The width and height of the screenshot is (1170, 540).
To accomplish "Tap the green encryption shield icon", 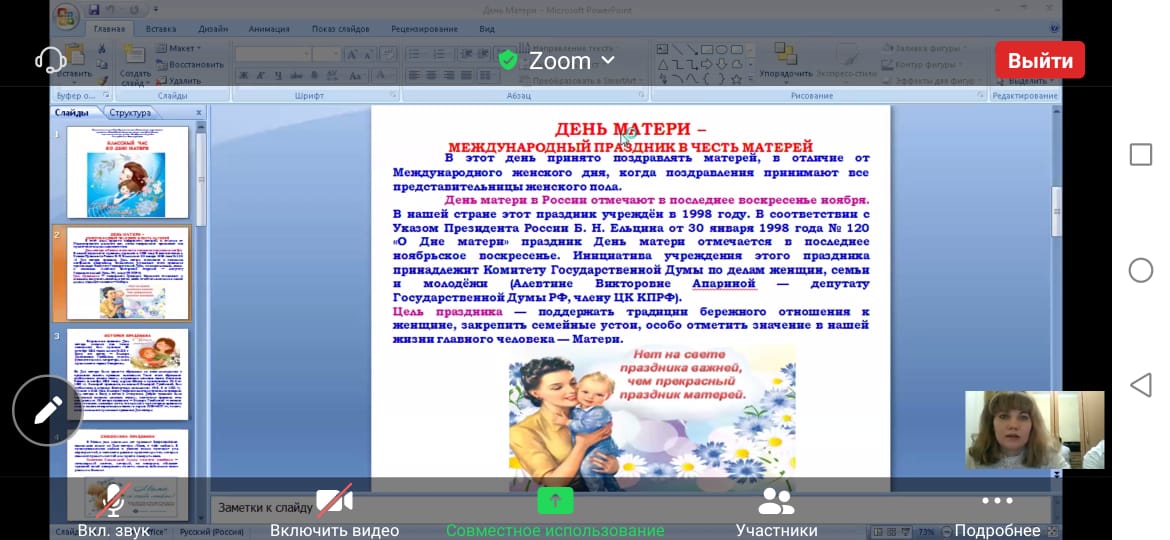I will (x=508, y=61).
